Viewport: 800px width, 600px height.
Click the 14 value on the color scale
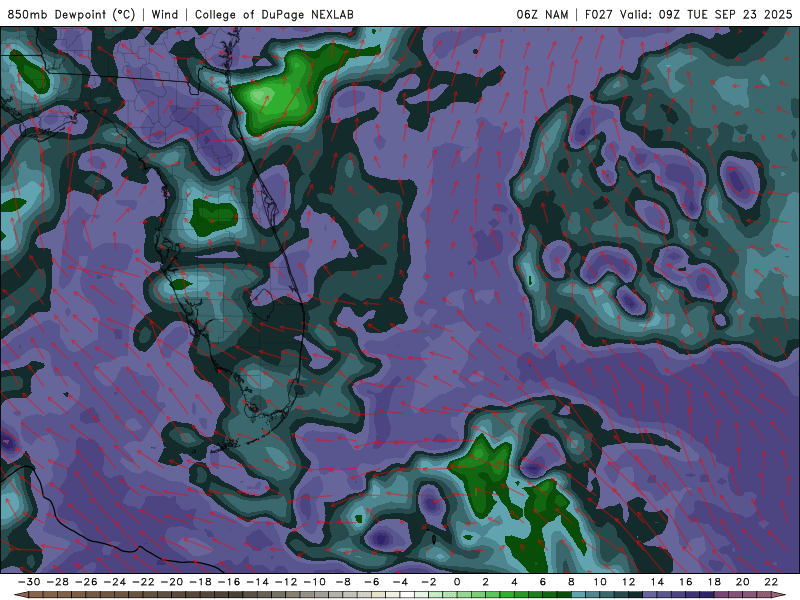[x=657, y=582]
